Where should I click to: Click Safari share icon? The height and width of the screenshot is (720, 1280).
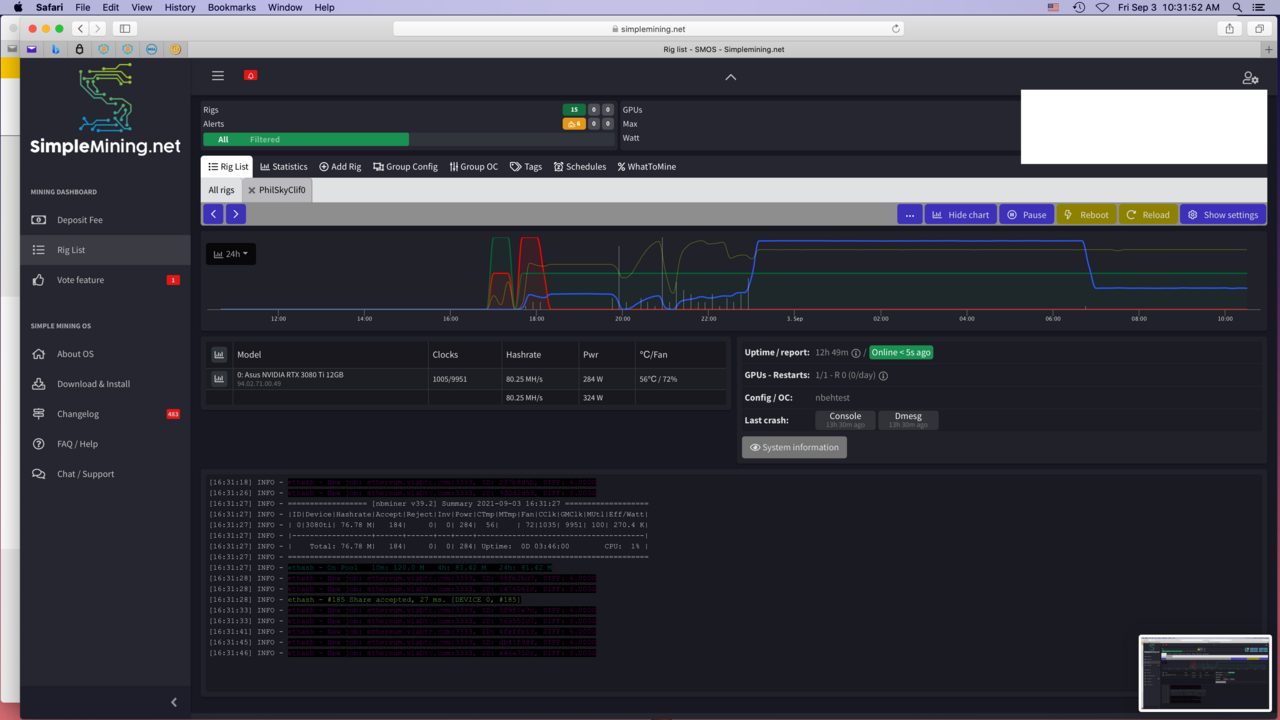1230,29
